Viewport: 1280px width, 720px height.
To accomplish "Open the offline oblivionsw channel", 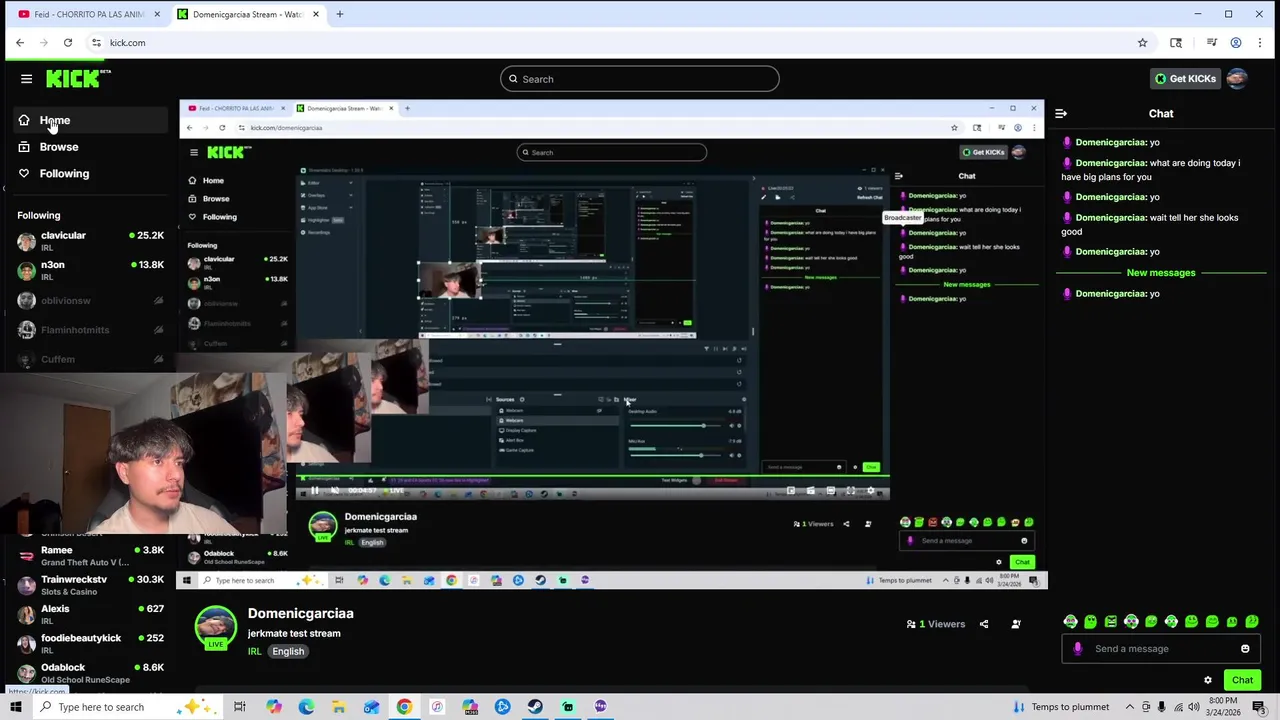I will [90, 300].
